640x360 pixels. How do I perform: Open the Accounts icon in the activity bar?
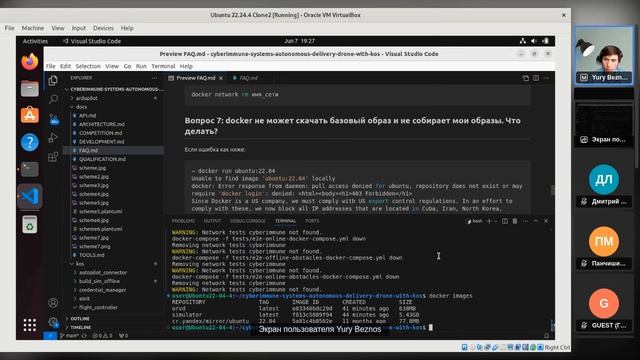coord(53,303)
